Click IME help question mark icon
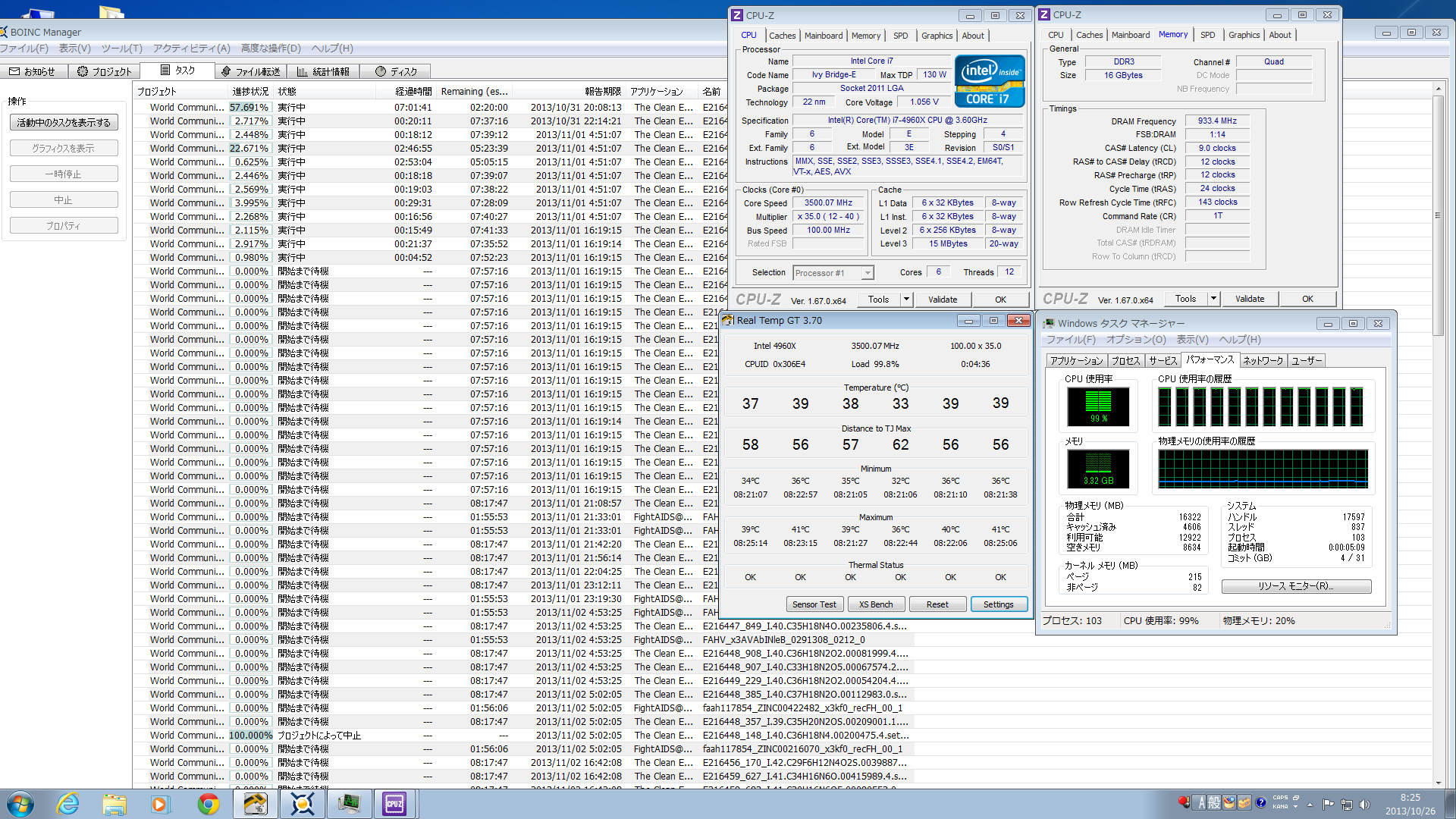This screenshot has height=819, width=1456. [1261, 802]
